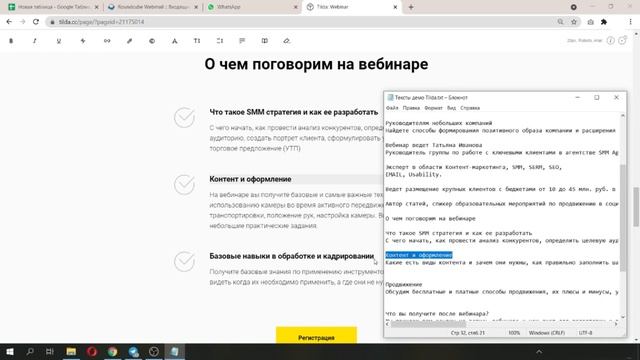
Task: Apply underline formatting in Tilda toolbar
Action: pos(59,41)
